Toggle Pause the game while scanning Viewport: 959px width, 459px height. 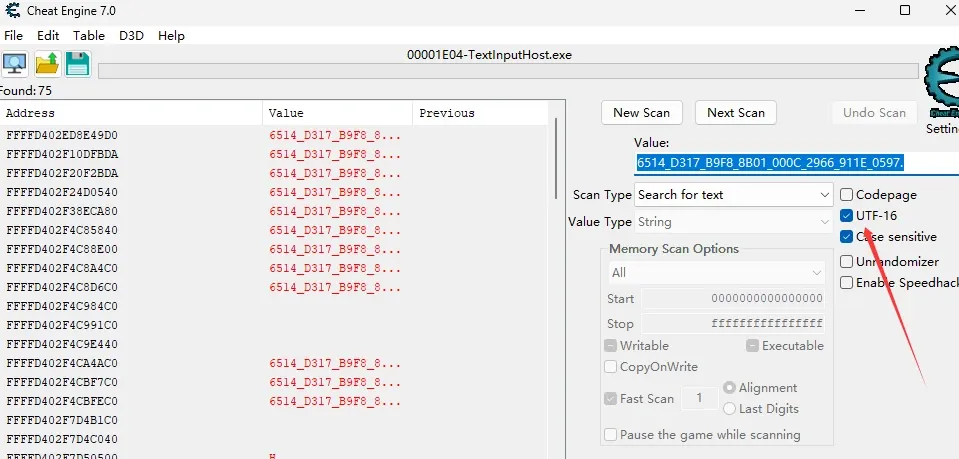pyautogui.click(x=610, y=435)
